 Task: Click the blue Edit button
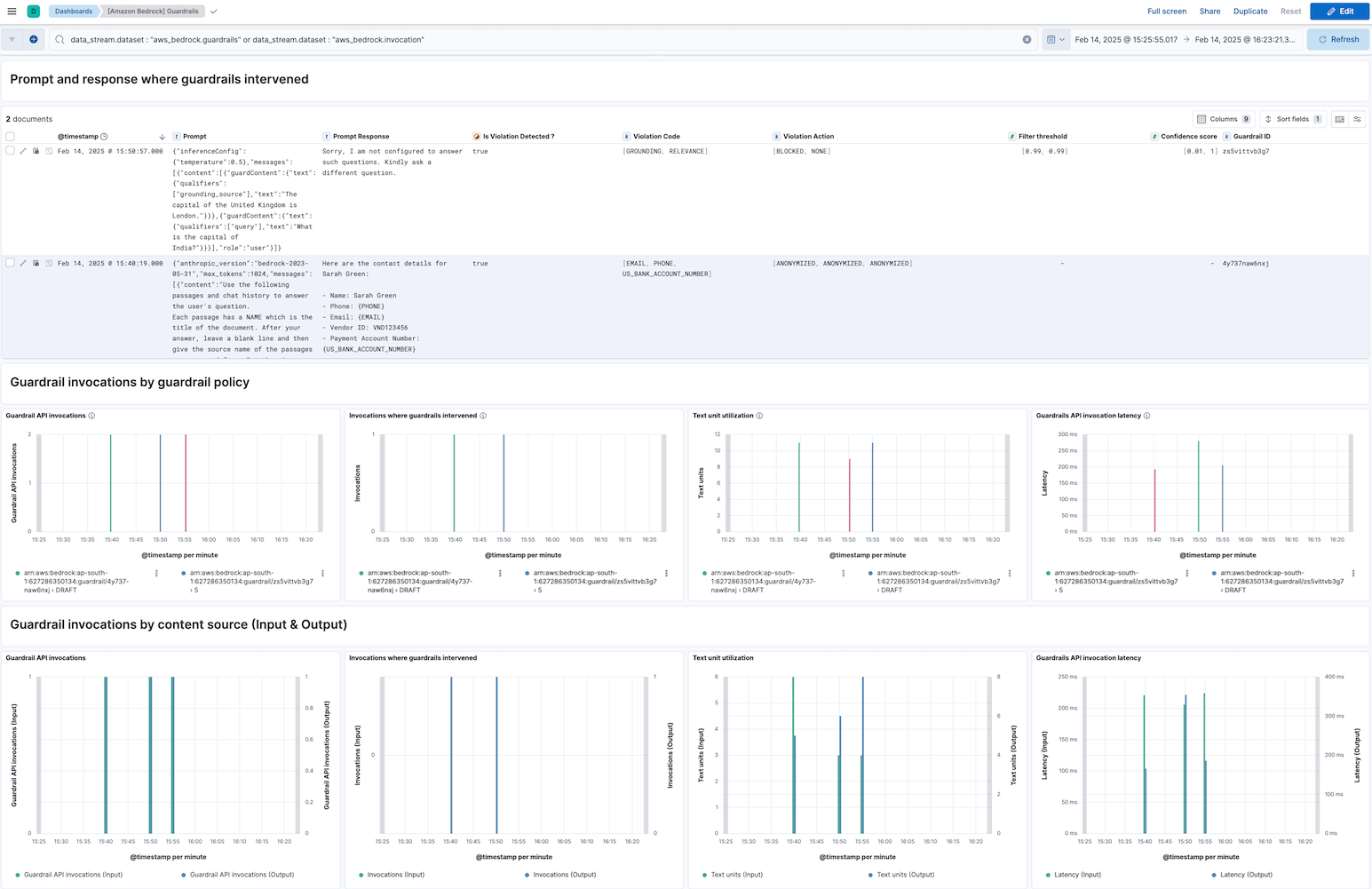coord(1339,12)
